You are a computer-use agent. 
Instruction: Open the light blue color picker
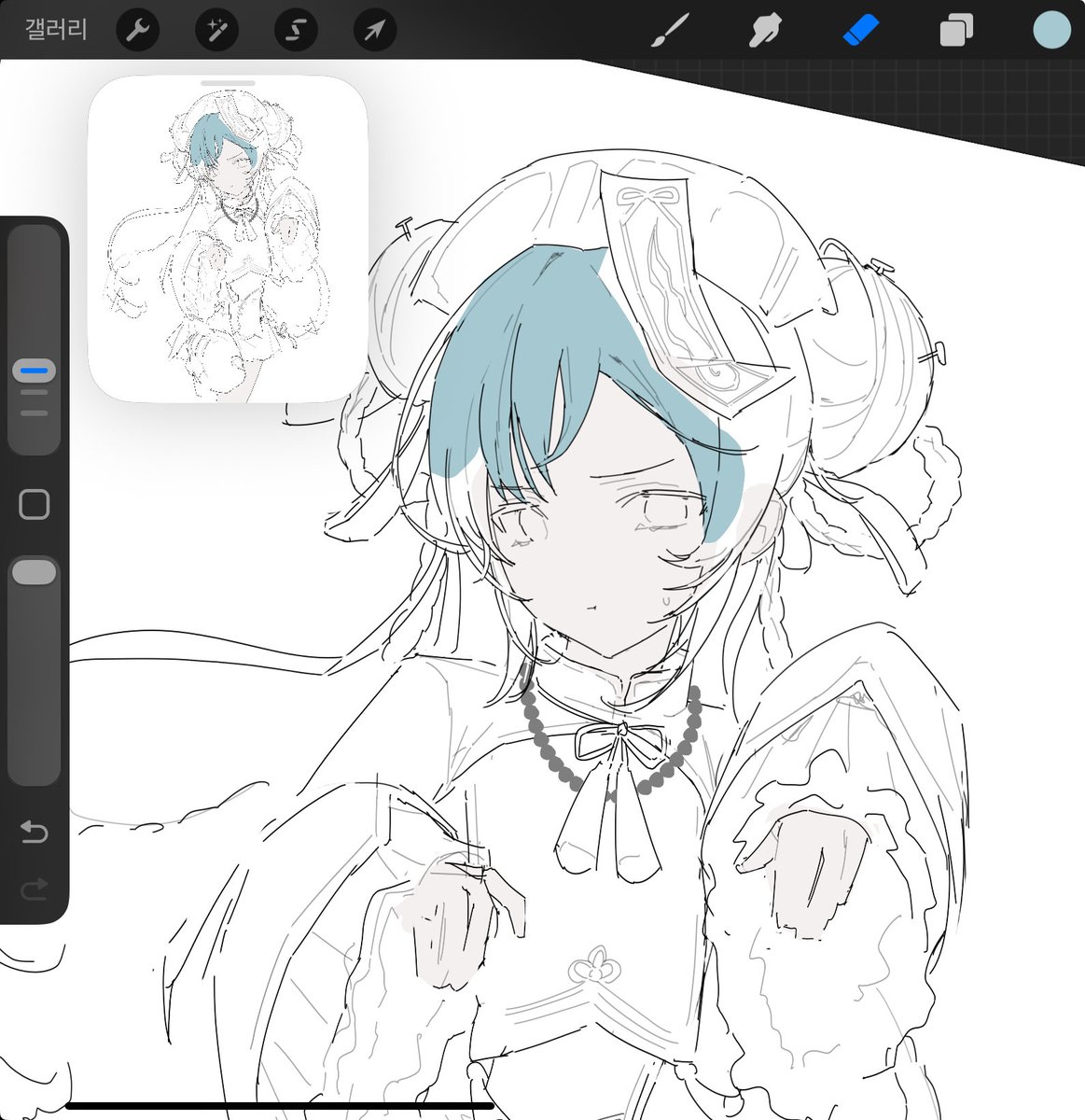coord(1051,31)
